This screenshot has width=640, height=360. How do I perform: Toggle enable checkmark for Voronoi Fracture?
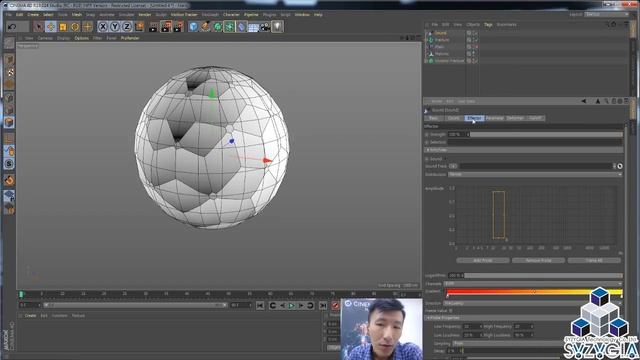click(x=475, y=60)
